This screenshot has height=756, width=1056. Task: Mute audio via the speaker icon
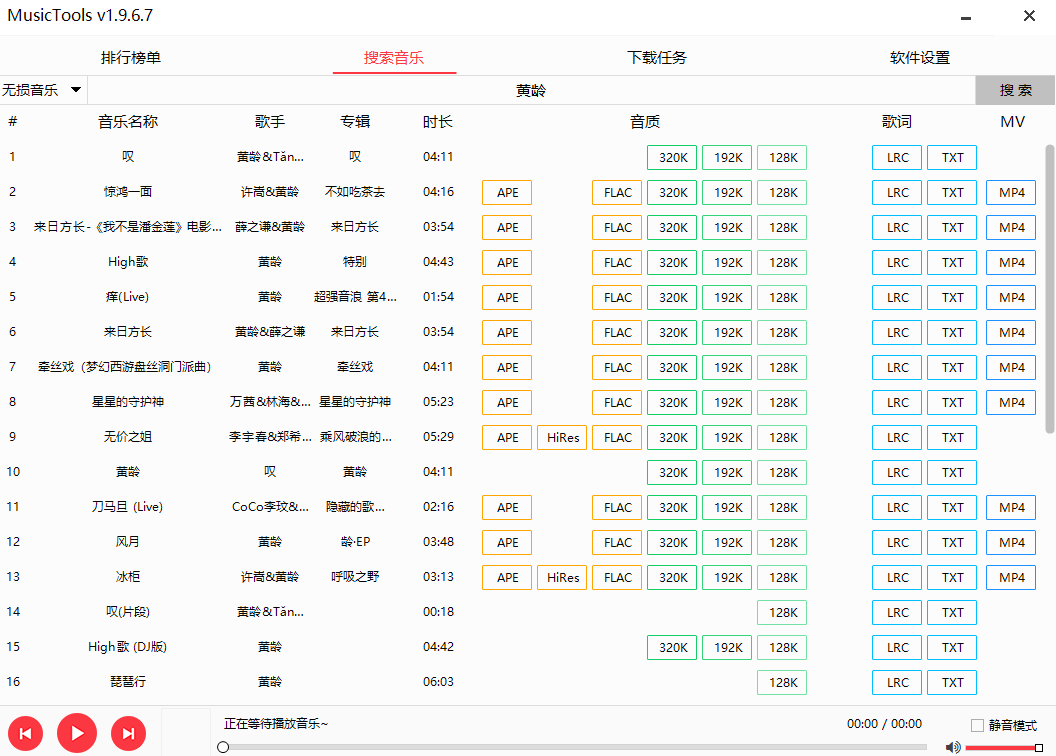(952, 746)
